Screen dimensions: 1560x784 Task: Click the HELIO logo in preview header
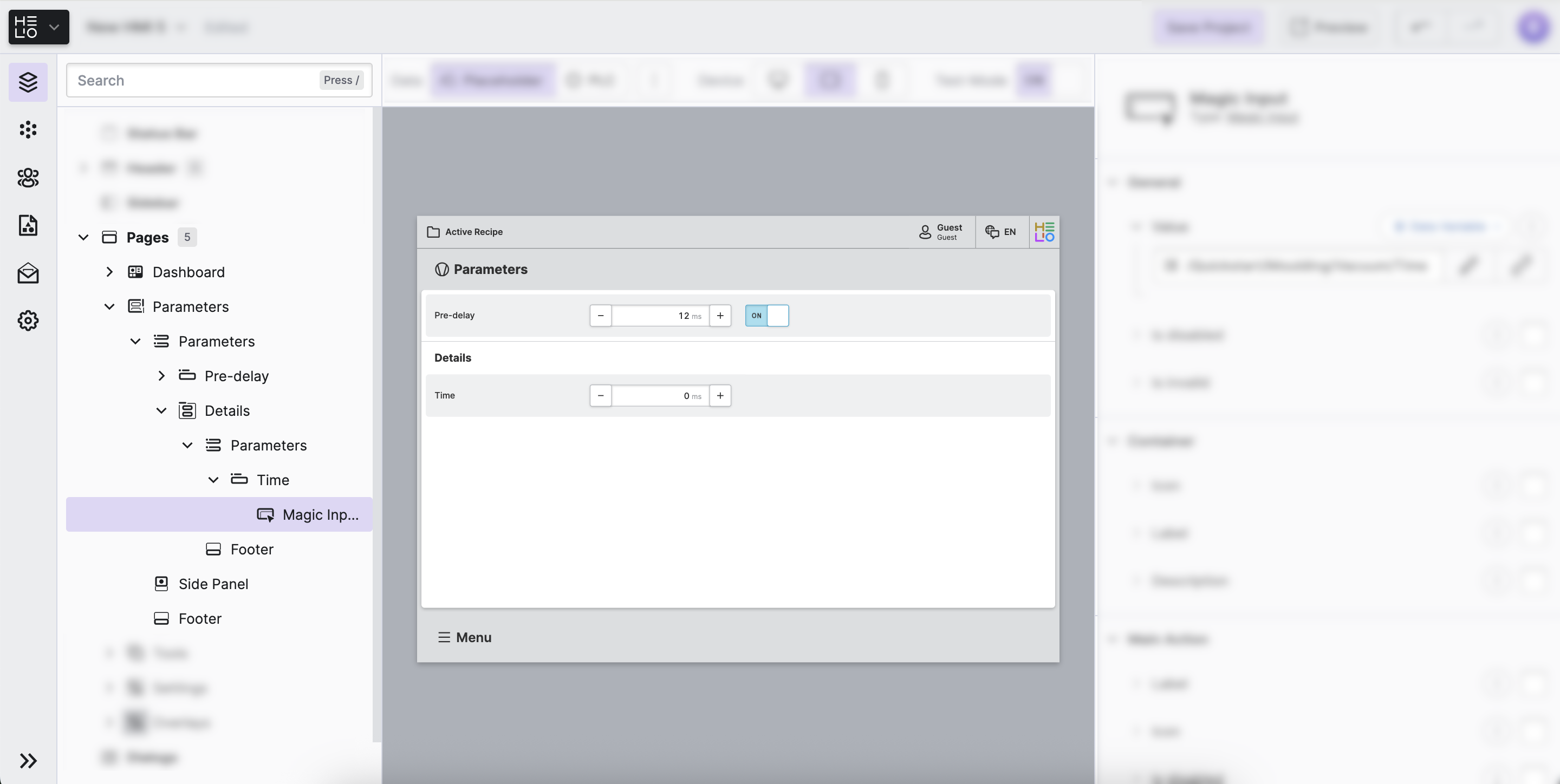point(1044,232)
